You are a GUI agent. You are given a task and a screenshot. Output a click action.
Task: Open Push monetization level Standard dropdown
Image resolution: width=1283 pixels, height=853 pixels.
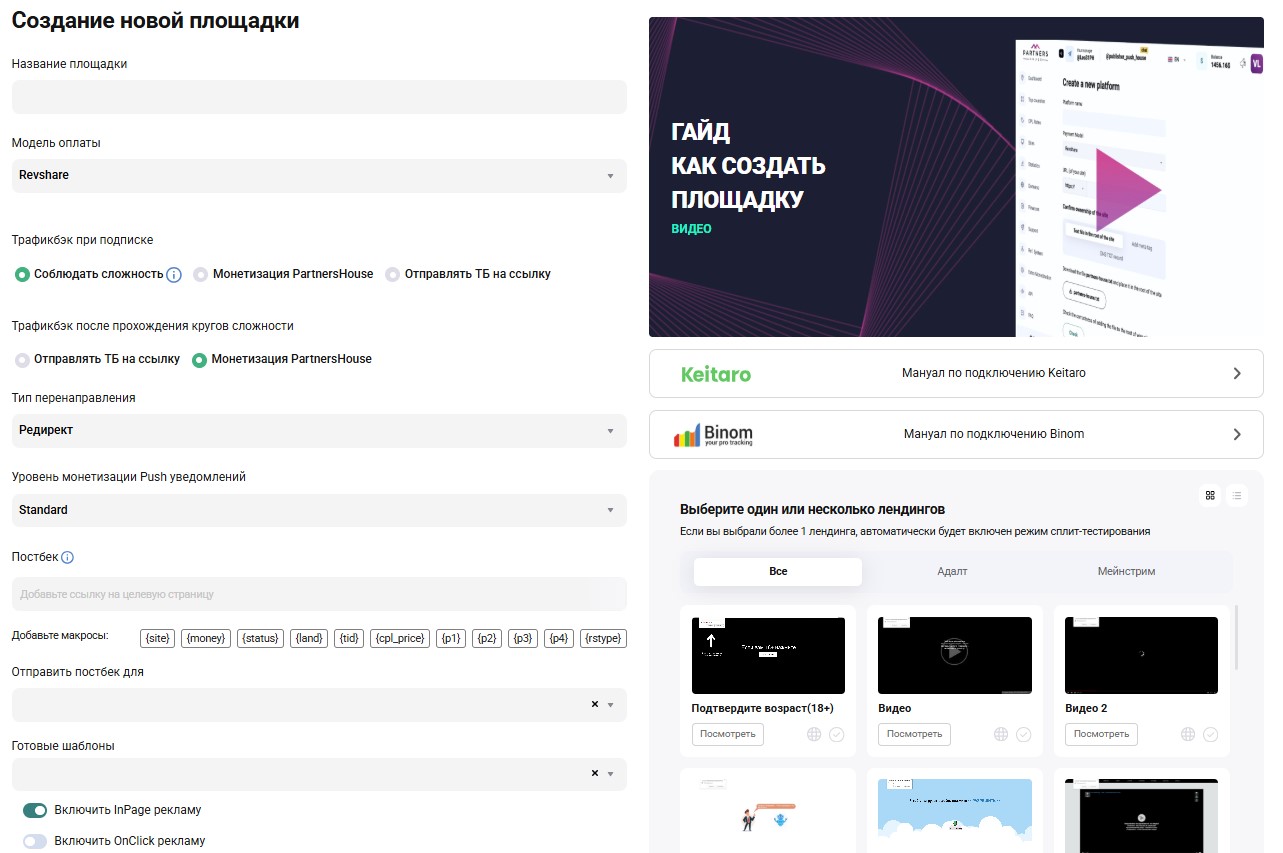pyautogui.click(x=319, y=510)
